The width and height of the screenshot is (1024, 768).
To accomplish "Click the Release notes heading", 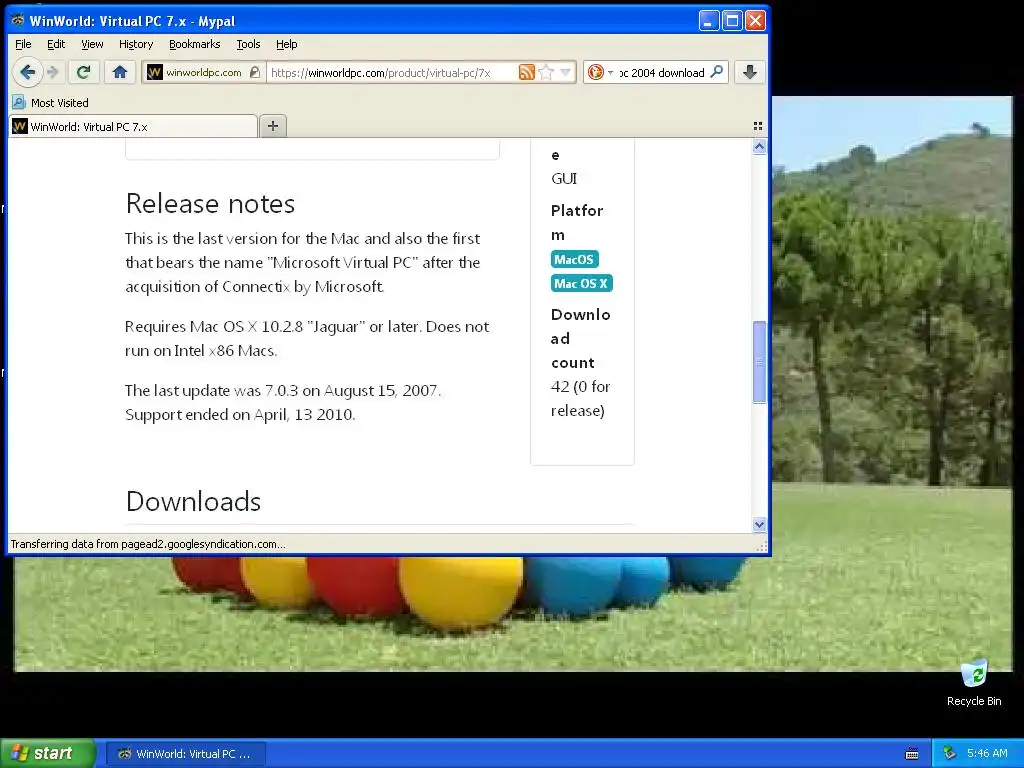I will (210, 204).
